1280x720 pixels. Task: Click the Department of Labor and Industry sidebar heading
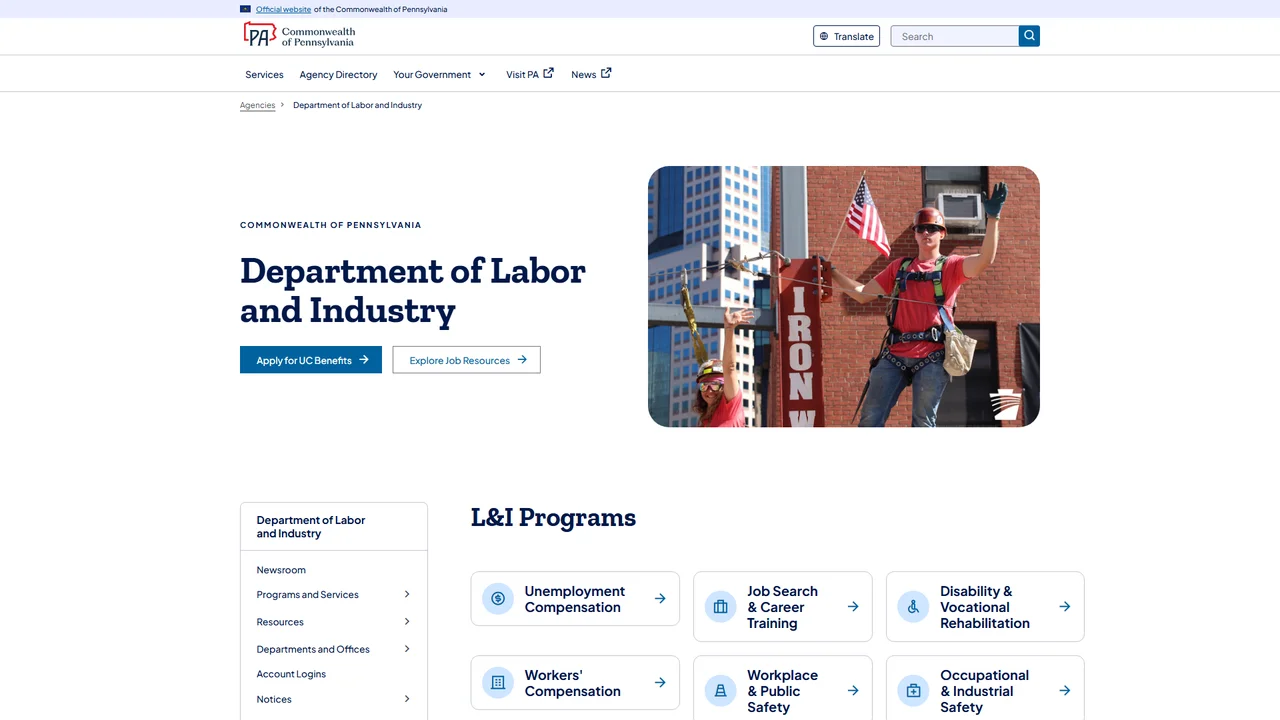click(x=311, y=527)
